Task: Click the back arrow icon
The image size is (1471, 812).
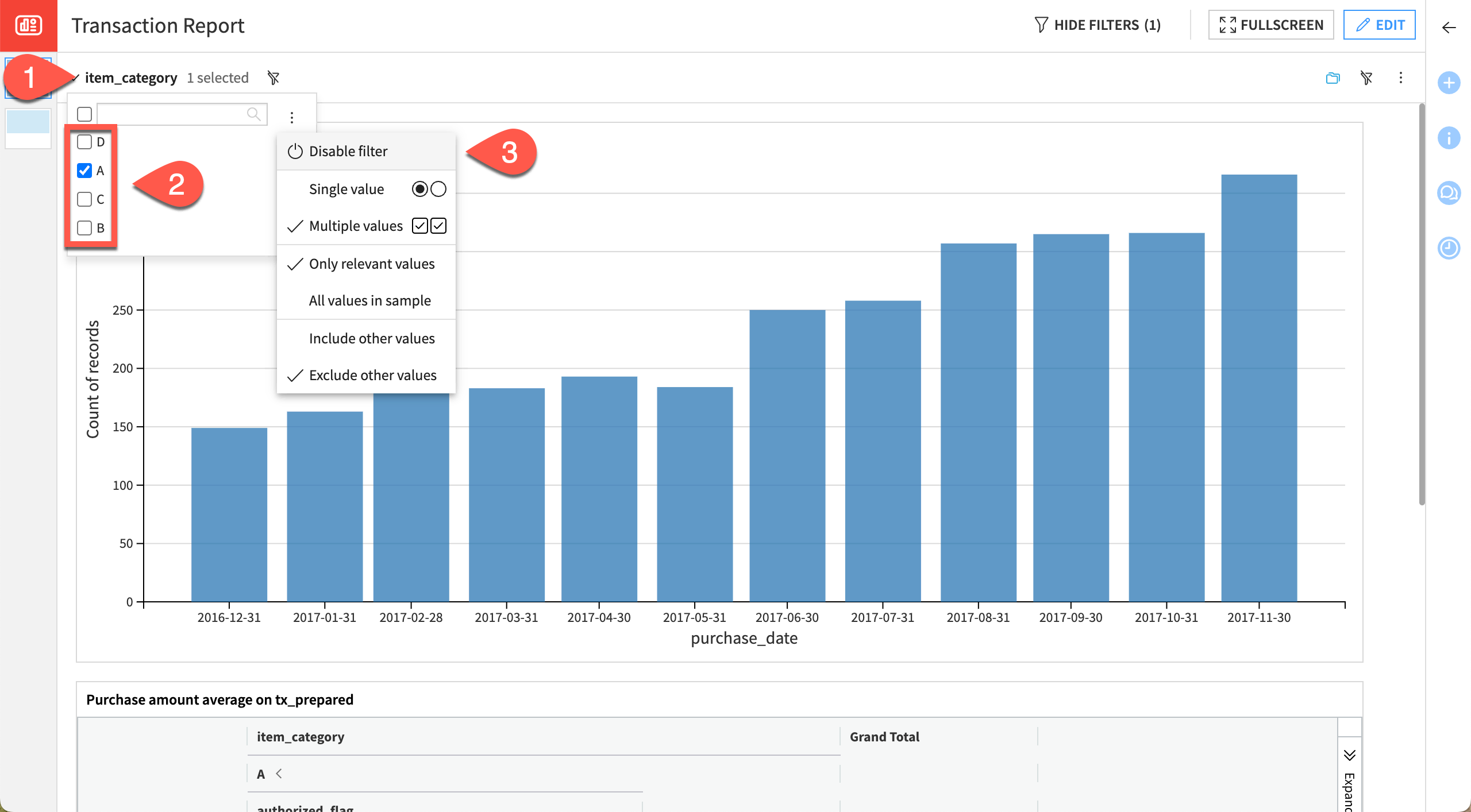Action: [x=1449, y=28]
